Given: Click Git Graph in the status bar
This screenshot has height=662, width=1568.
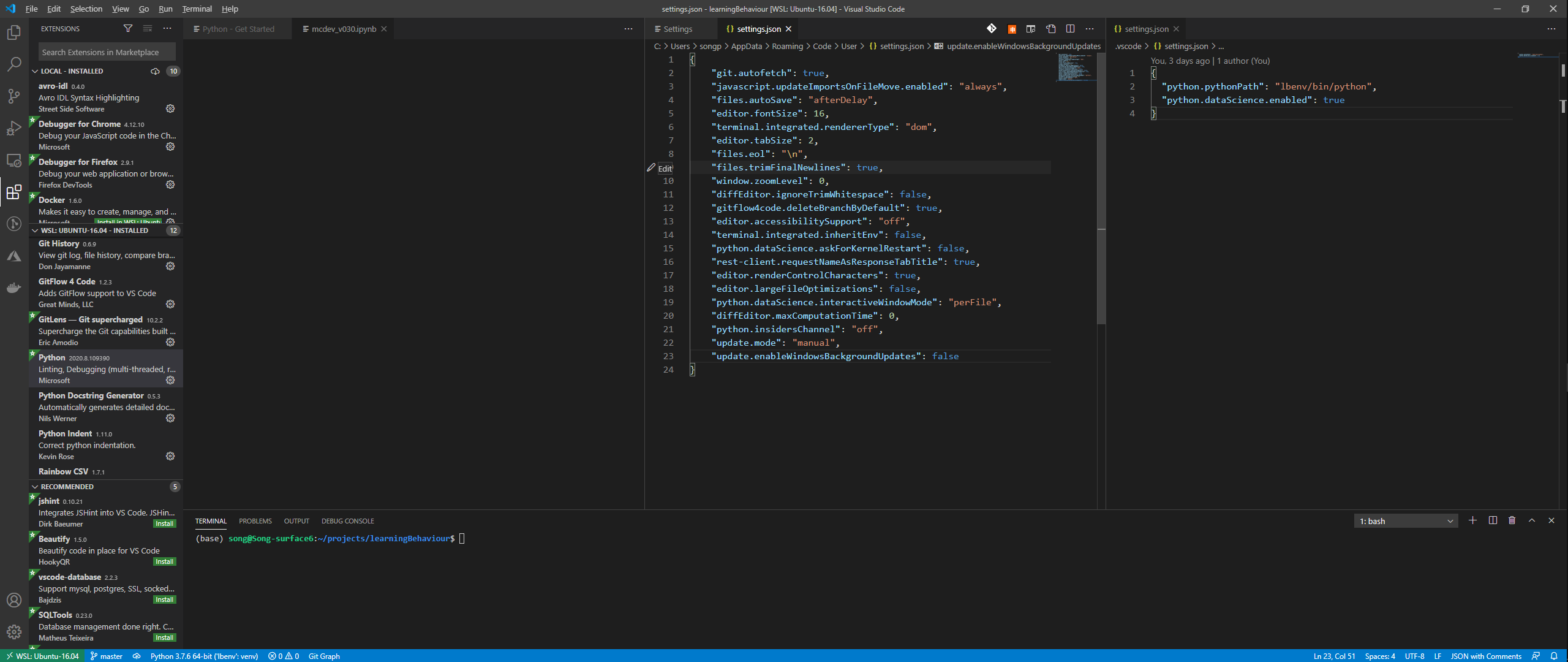Looking at the screenshot, I should click(x=324, y=656).
